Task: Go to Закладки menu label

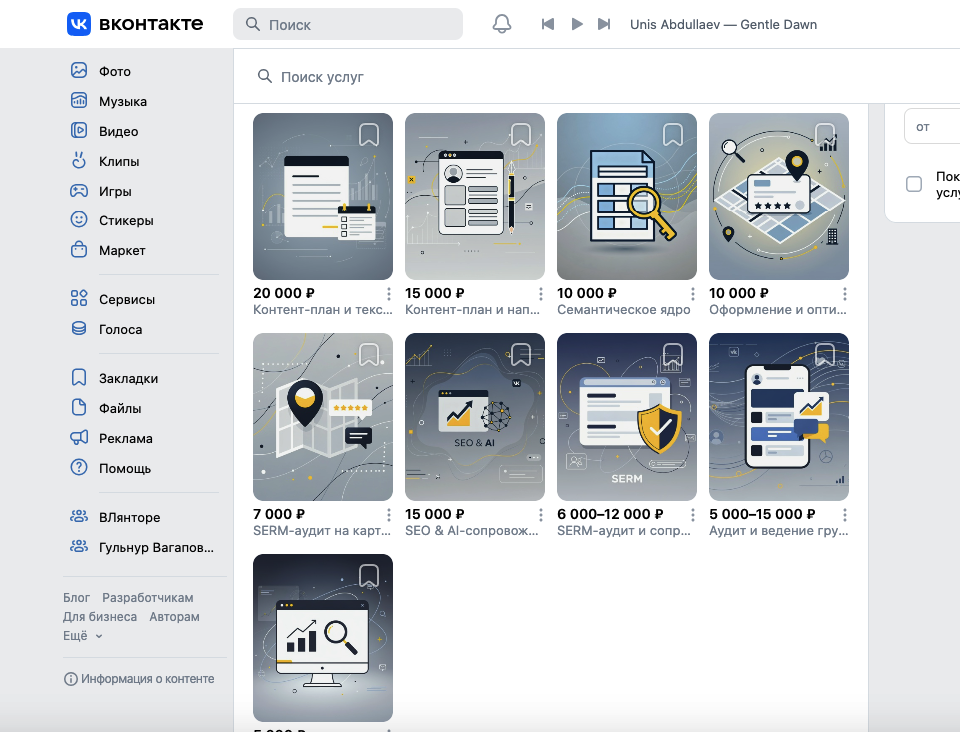Action: [129, 378]
